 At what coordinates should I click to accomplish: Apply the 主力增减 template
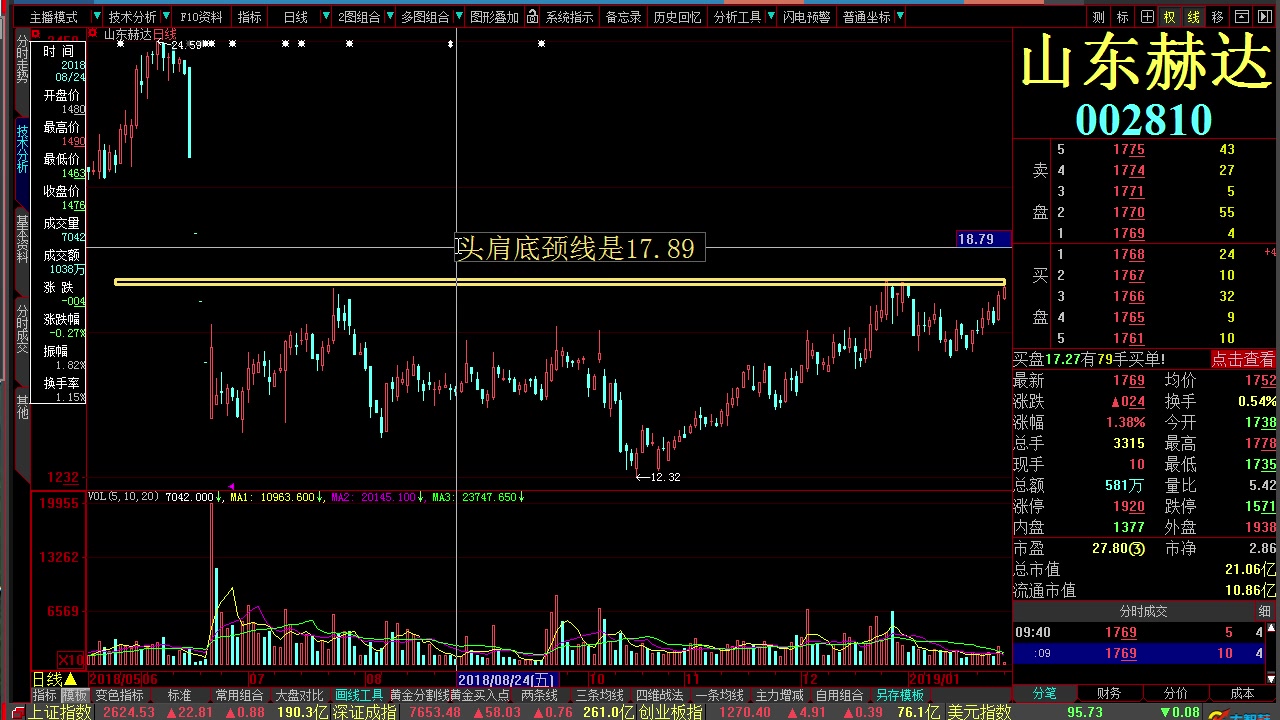click(x=779, y=695)
